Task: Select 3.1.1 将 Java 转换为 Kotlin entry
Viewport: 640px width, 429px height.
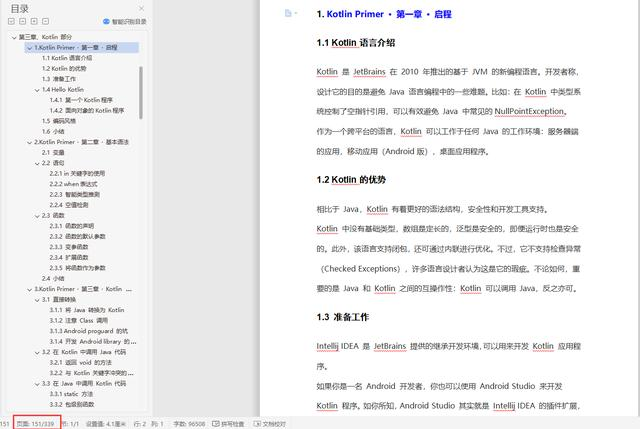Action: (x=87, y=310)
